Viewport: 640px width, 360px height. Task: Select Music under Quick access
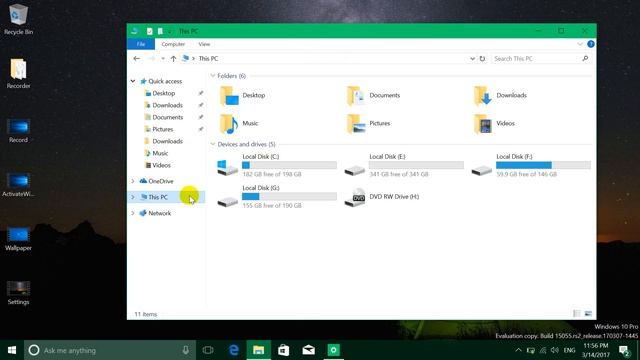pyautogui.click(x=160, y=153)
